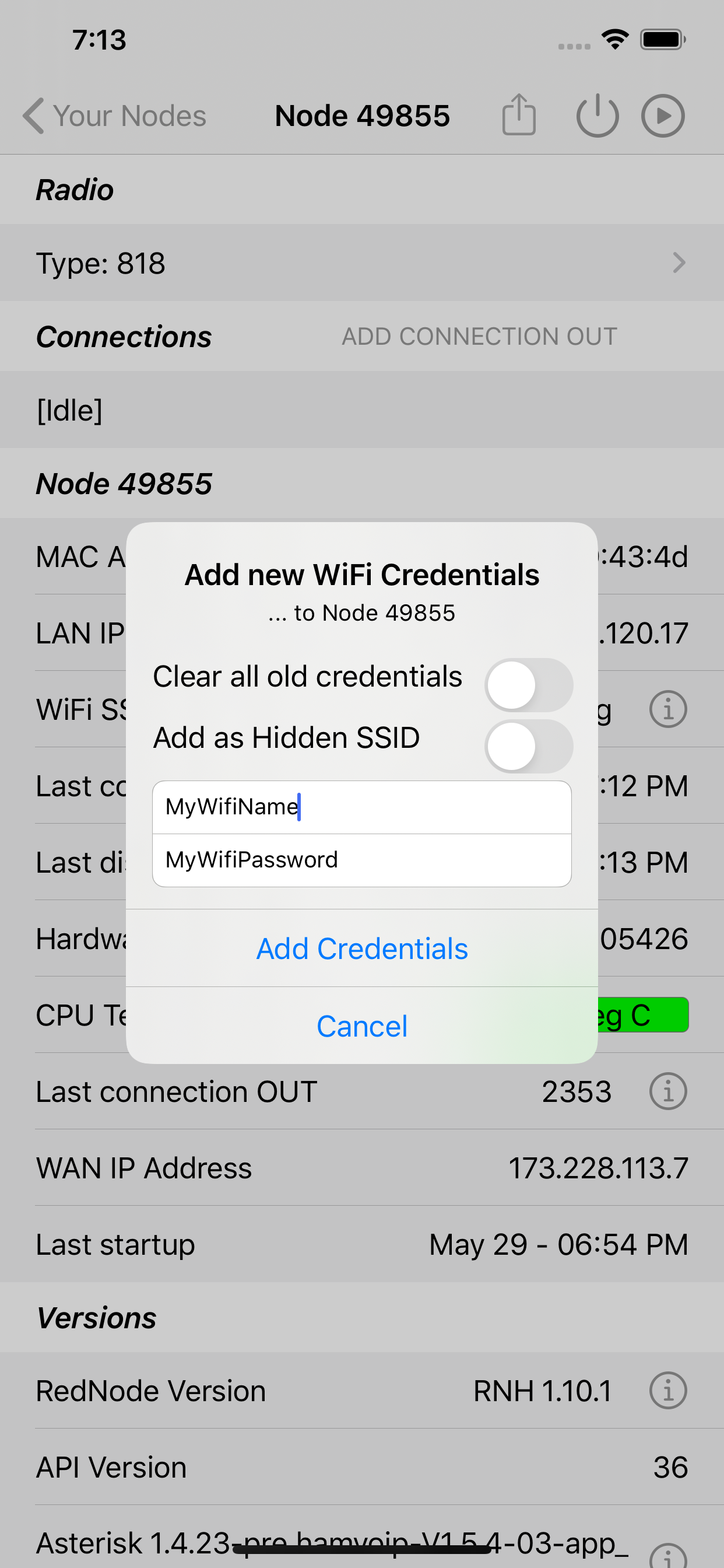Open info for WiFi SSID row
724x1568 pixels.
[667, 709]
